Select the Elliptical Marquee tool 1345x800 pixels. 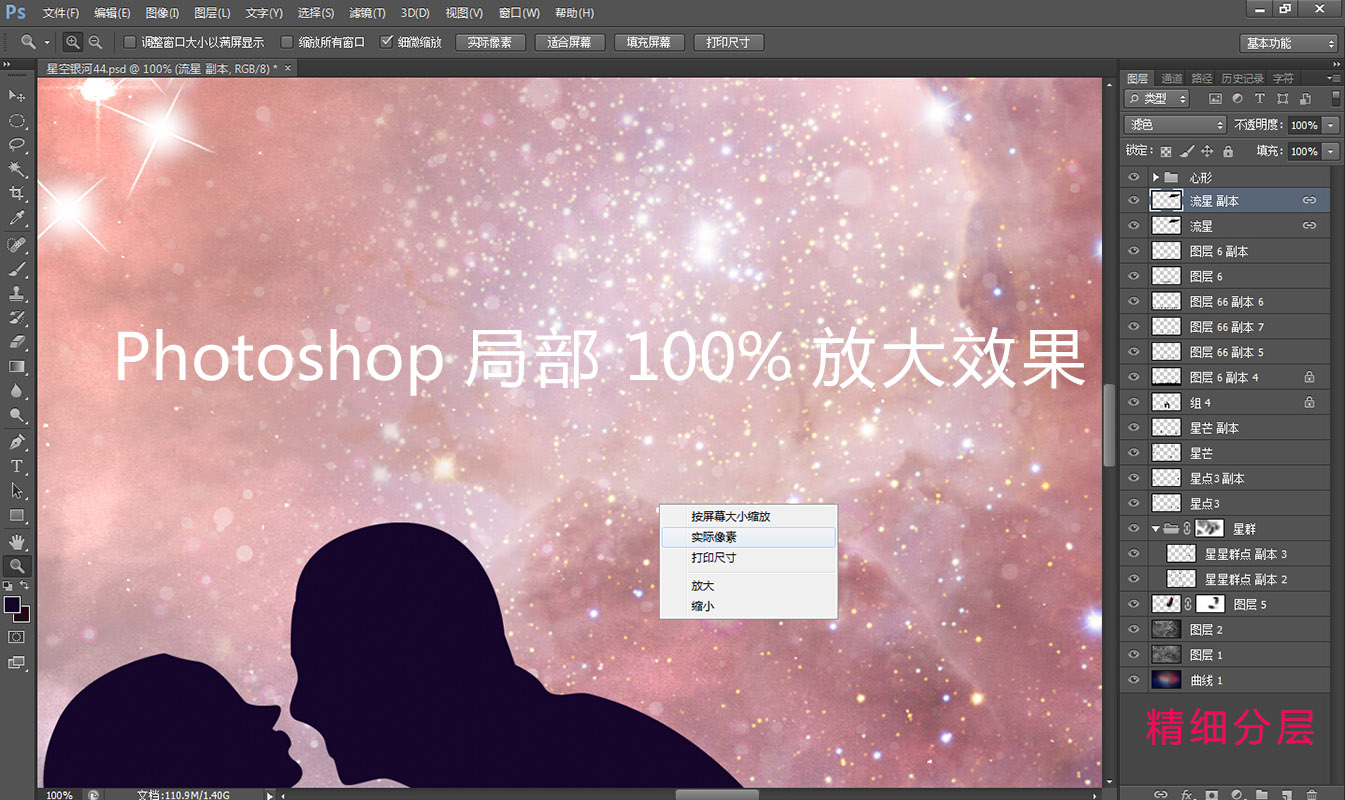pos(17,121)
